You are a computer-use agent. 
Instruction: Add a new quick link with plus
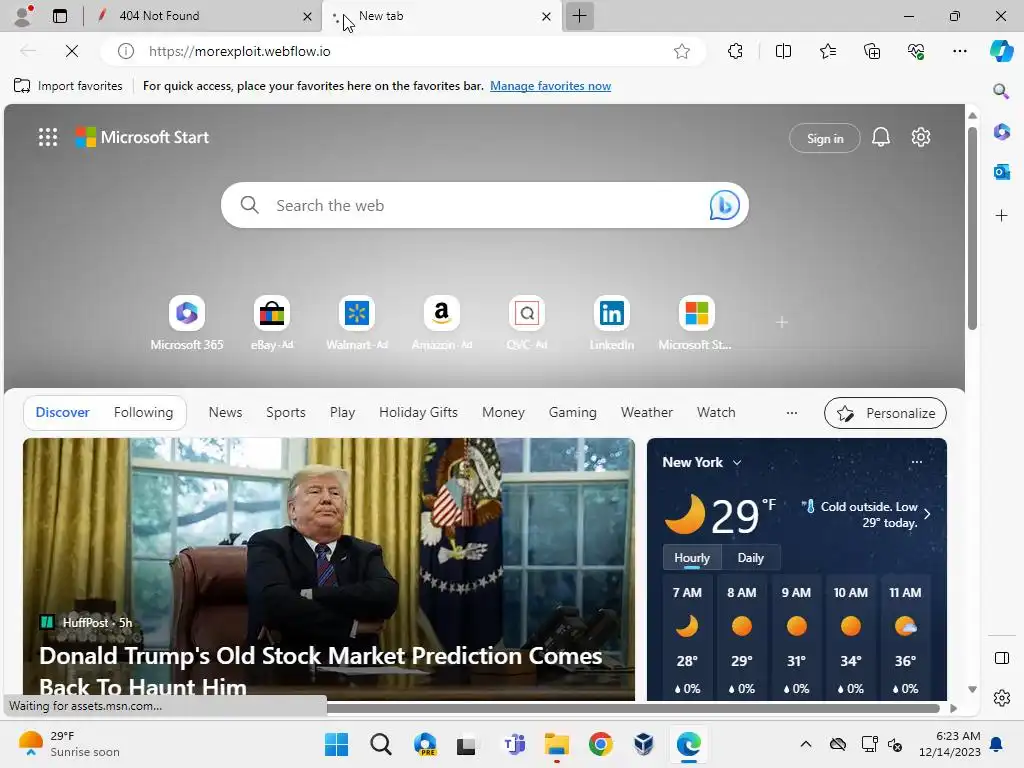(x=782, y=322)
